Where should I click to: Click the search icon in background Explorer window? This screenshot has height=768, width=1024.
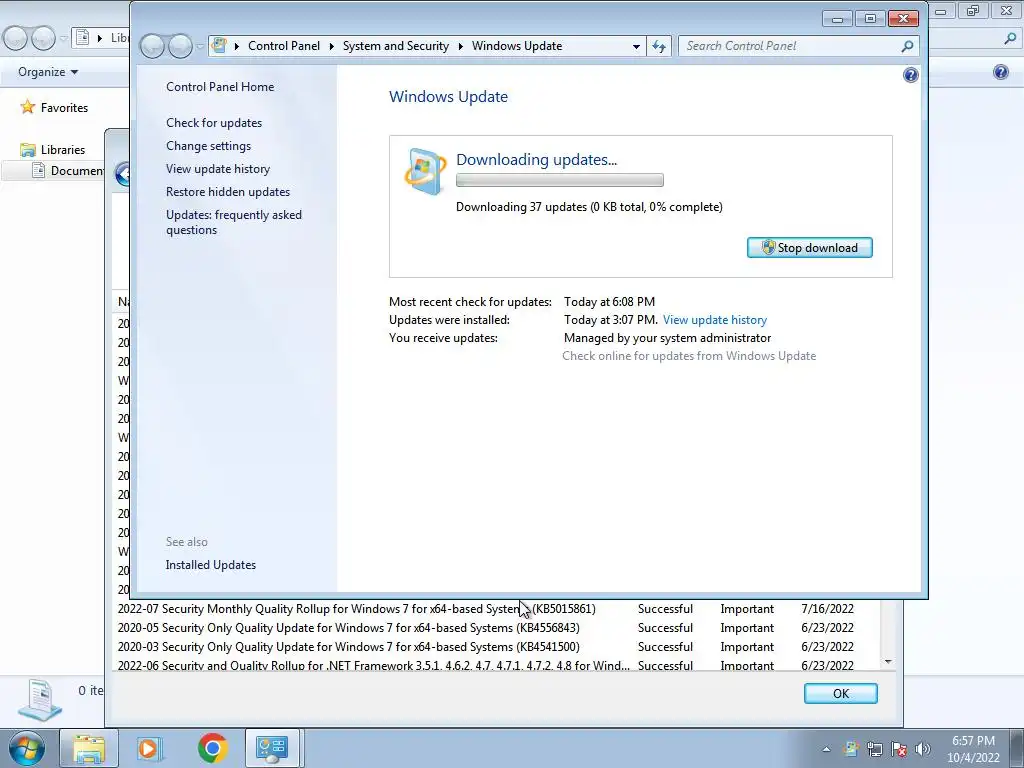[1010, 39]
